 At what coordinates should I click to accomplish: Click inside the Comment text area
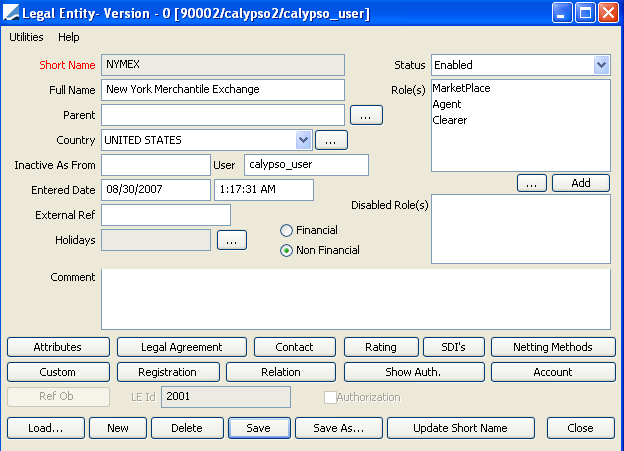[356, 299]
